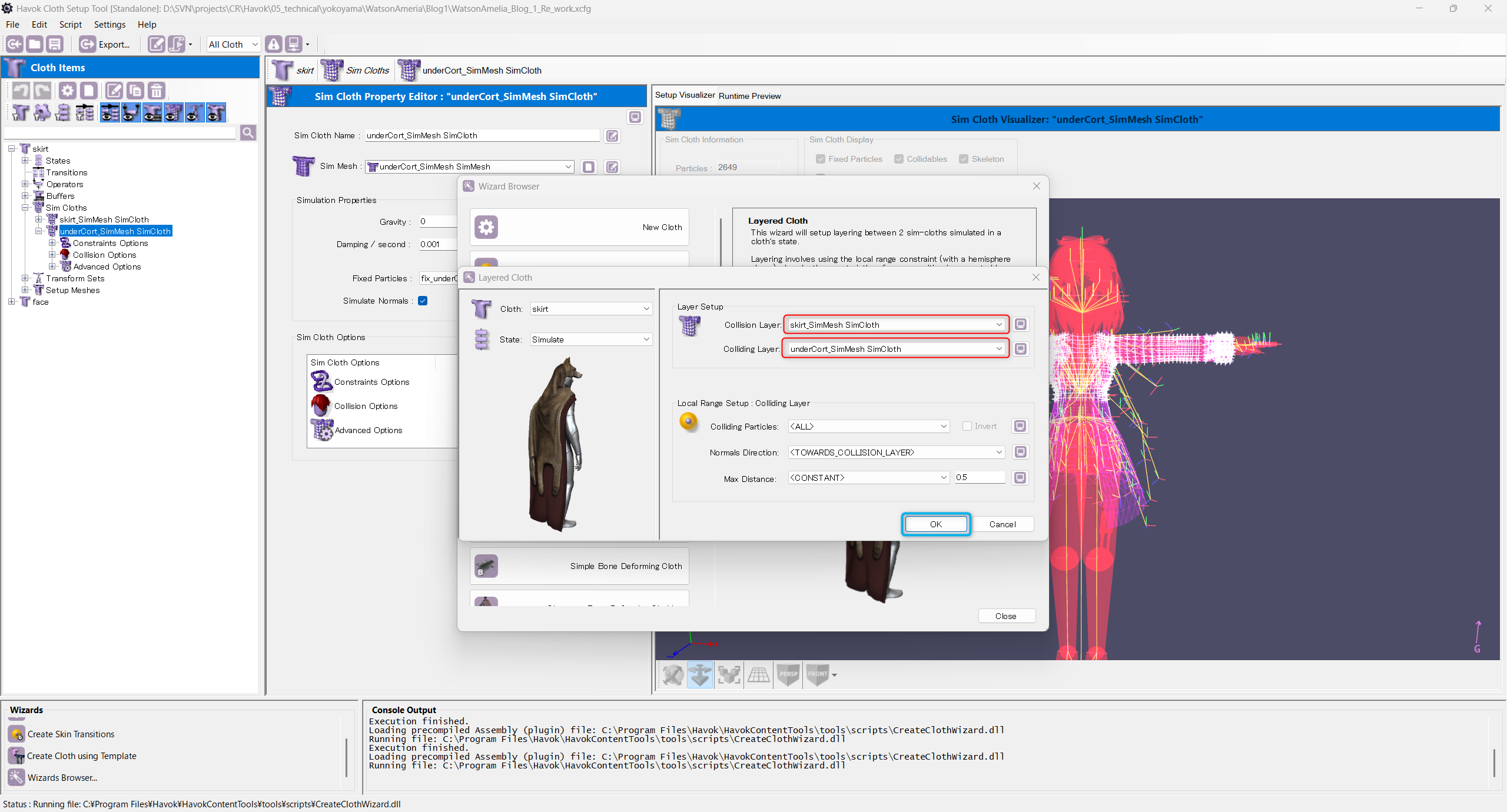Click the back-arrow icon in the main toolbar
Screen dimensions: 1507x812
15,44
